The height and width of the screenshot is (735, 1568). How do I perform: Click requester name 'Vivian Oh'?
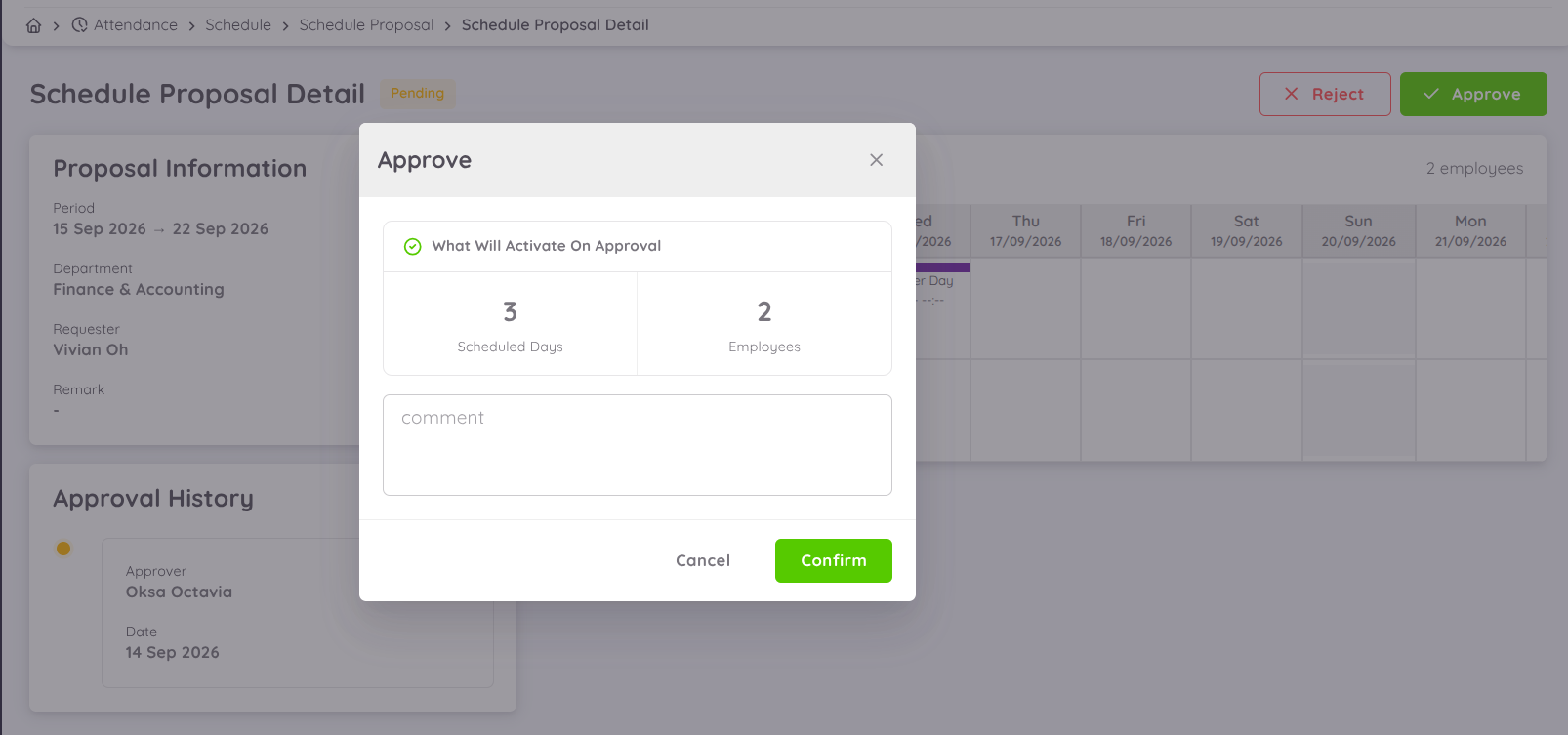[91, 350]
